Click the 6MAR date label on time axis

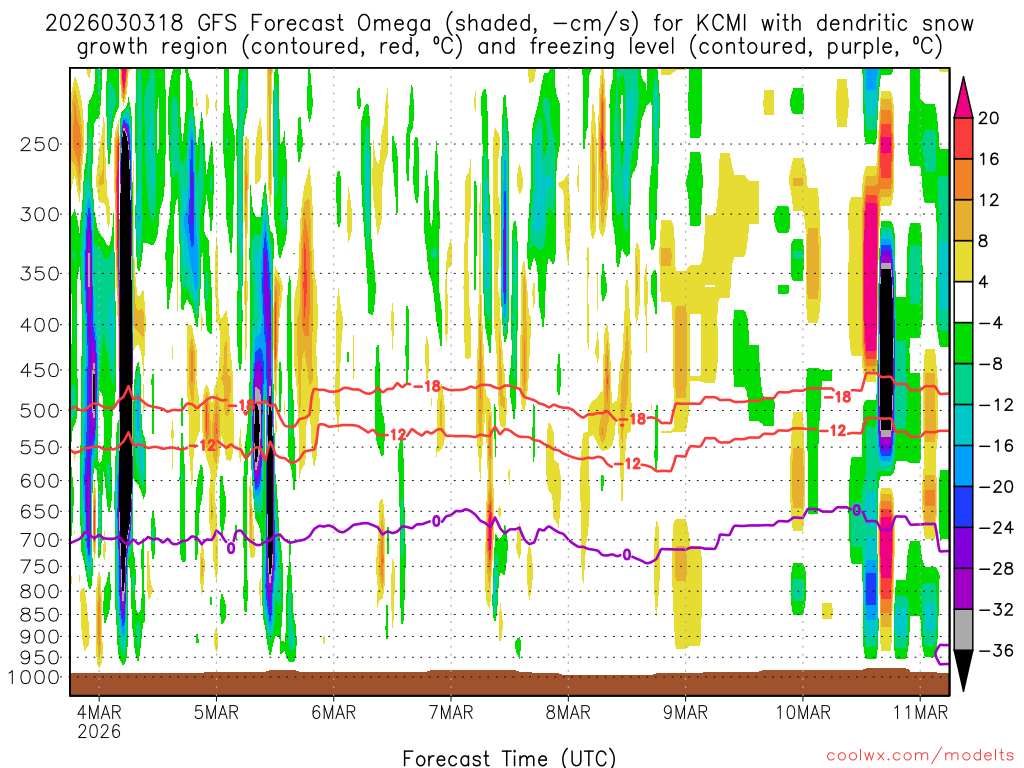pyautogui.click(x=333, y=712)
